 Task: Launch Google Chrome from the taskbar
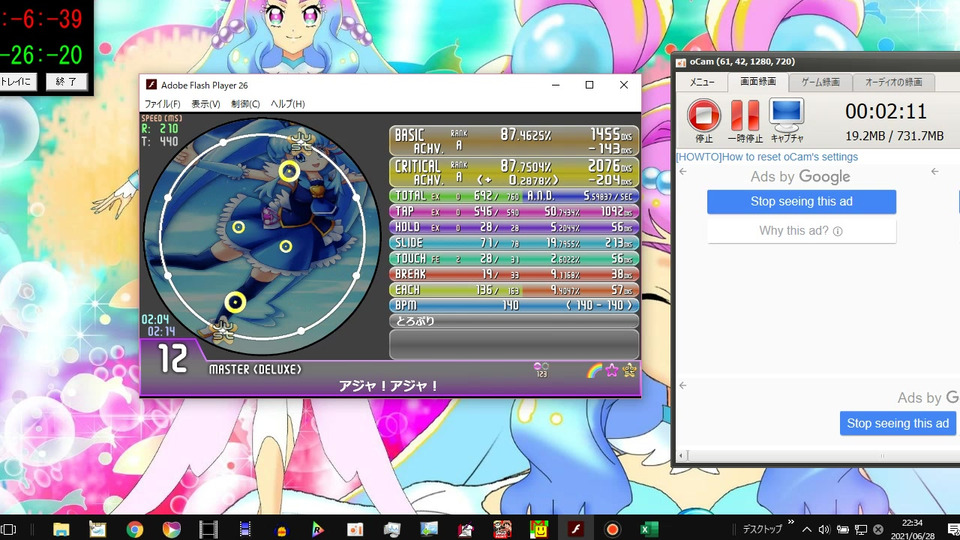coord(135,530)
